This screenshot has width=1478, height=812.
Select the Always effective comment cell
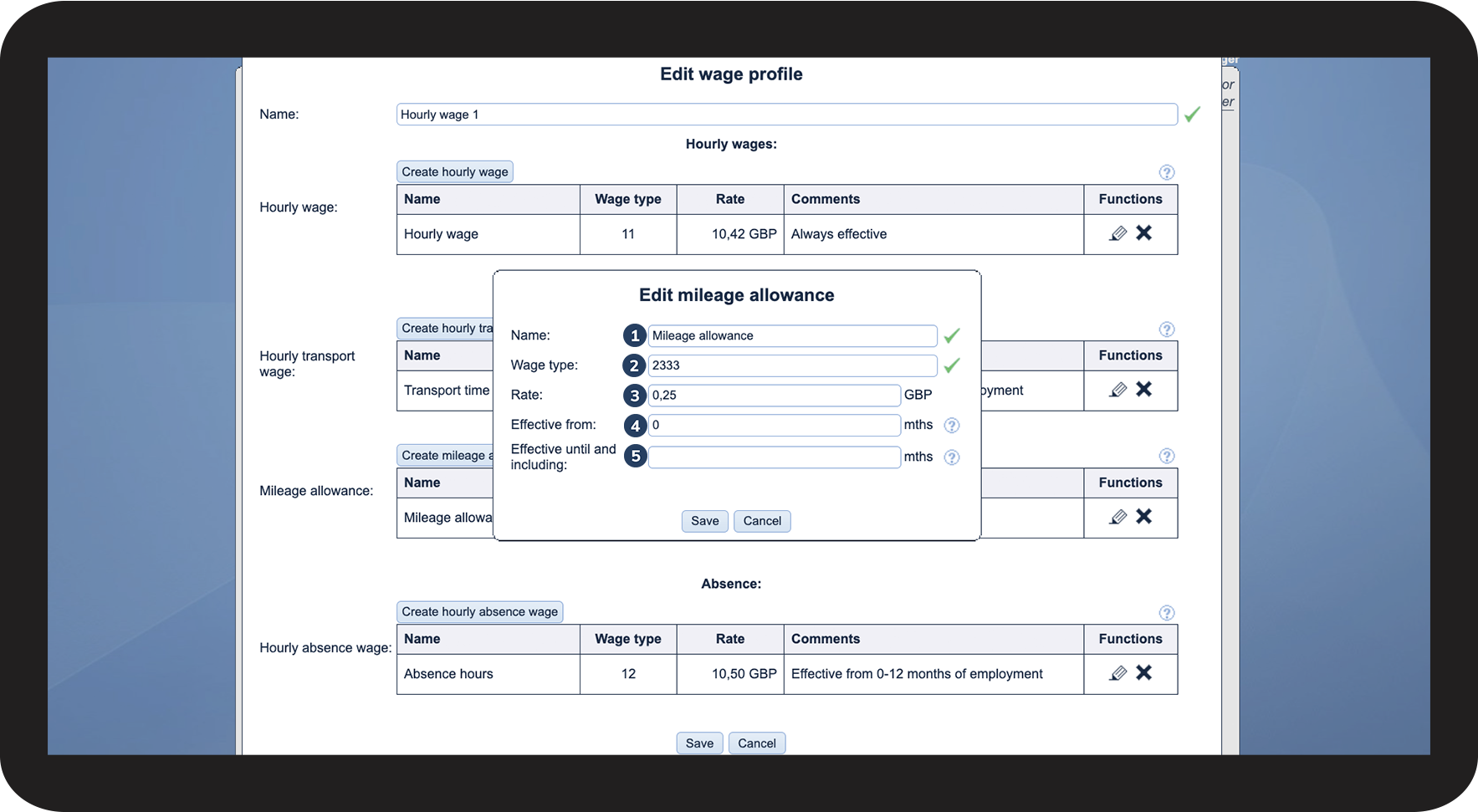[933, 234]
